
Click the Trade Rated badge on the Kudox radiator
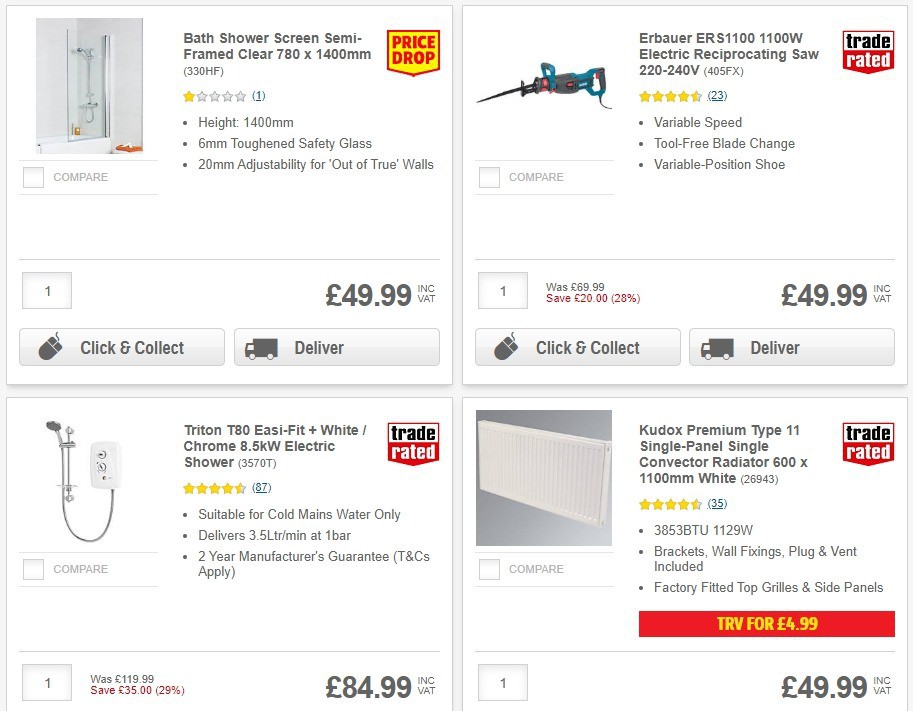pos(868,441)
